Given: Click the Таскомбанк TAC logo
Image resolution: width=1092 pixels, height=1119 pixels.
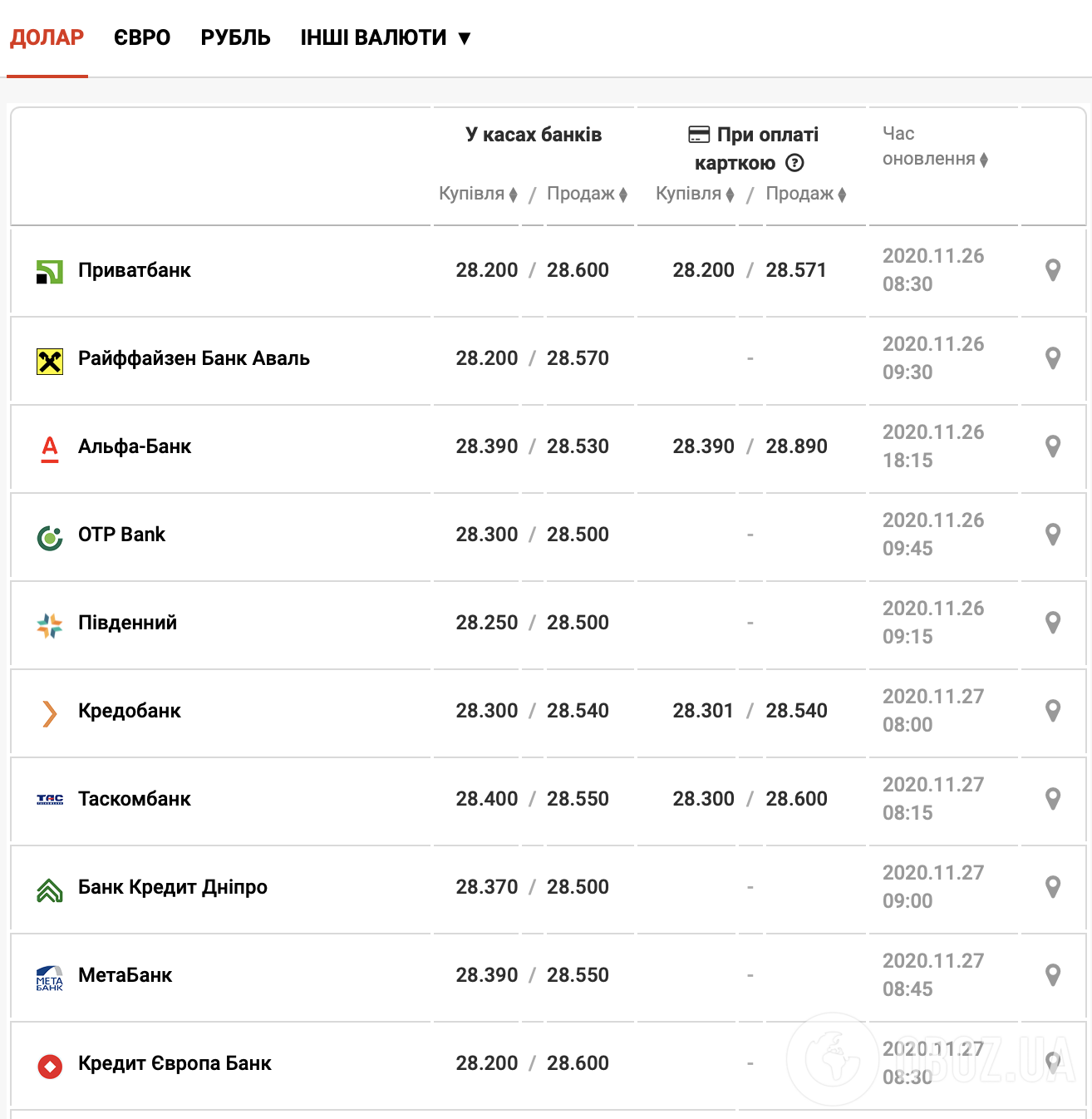Looking at the screenshot, I should pos(50,800).
